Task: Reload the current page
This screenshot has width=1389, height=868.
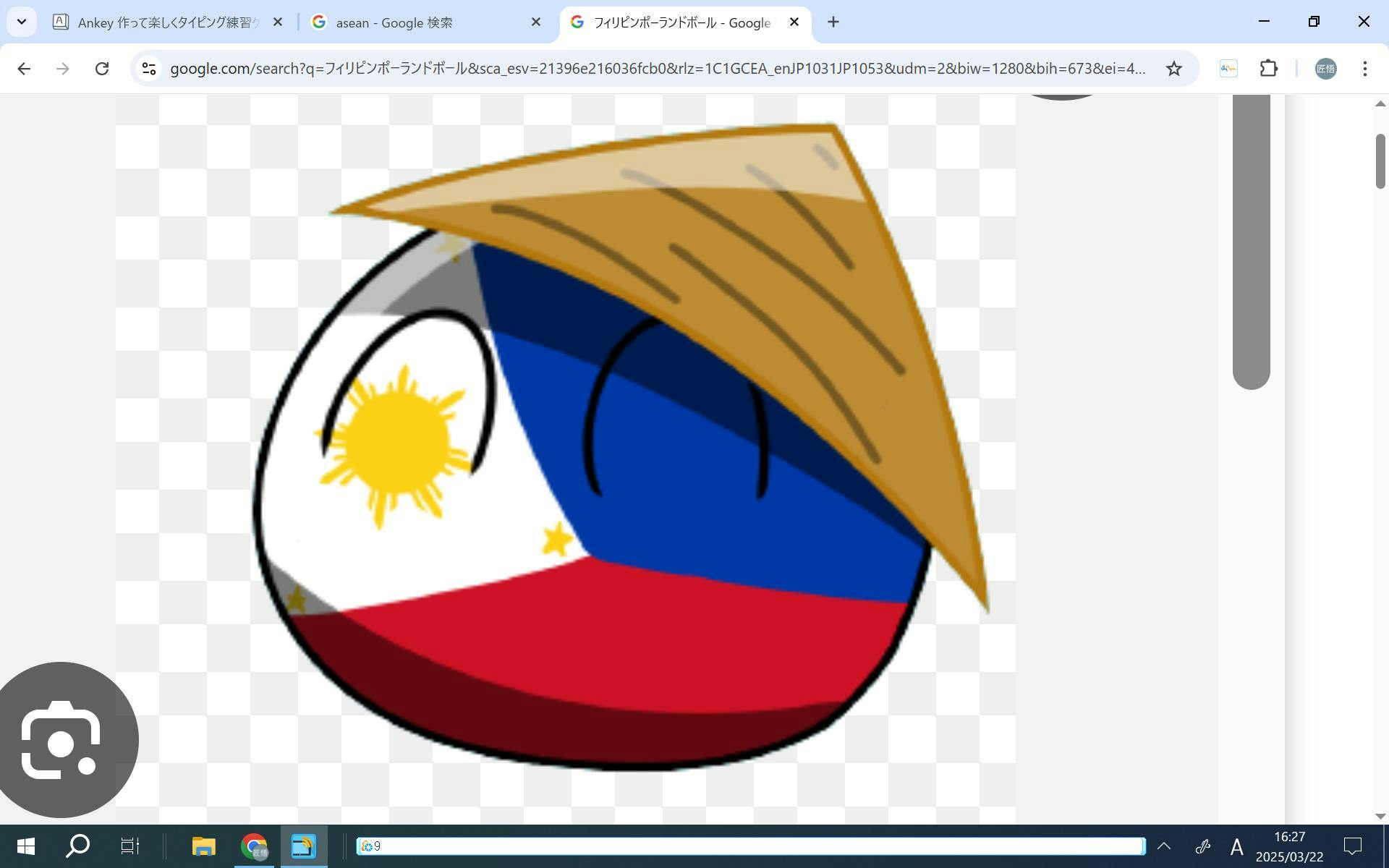Action: [x=102, y=69]
